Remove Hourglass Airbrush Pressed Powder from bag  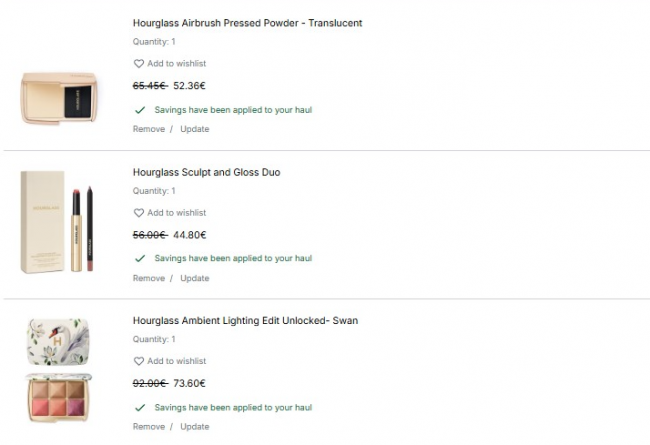(148, 129)
